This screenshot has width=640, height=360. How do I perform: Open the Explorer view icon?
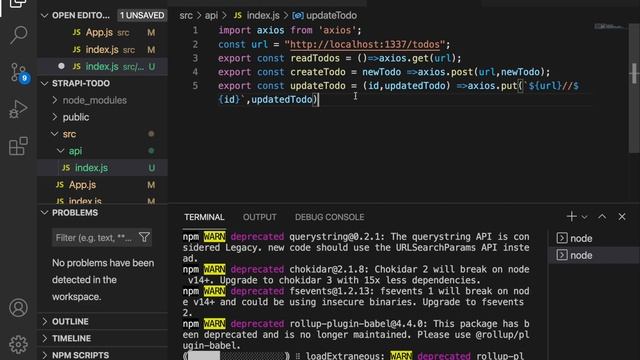[x=18, y=4]
